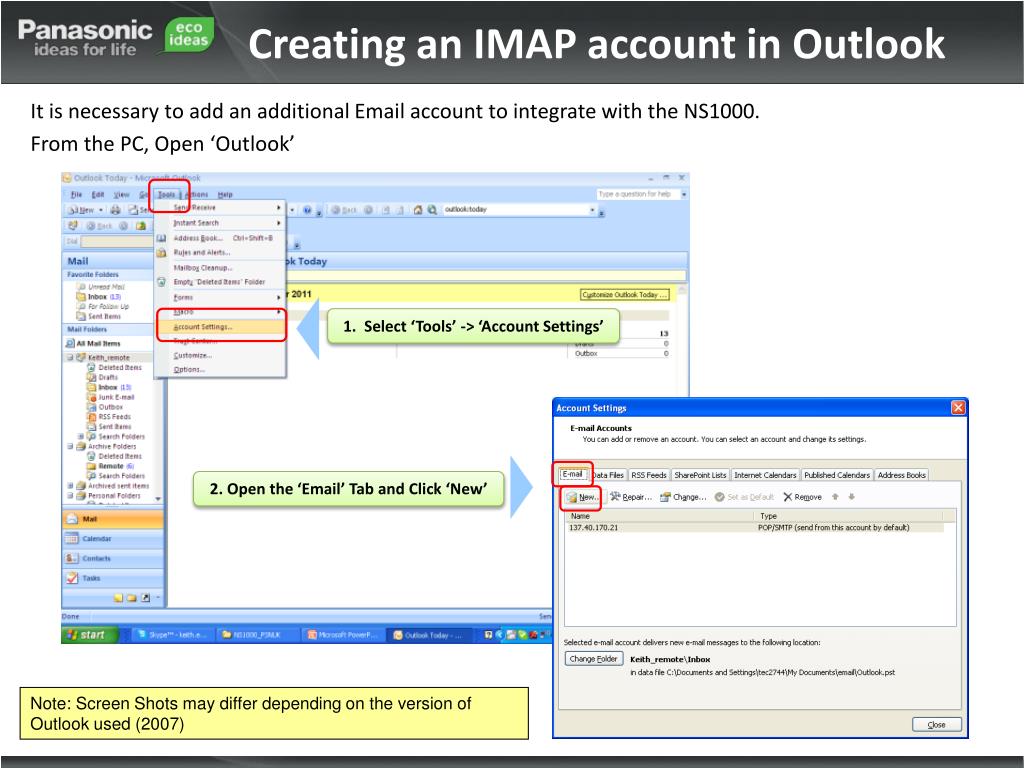Click the blue help icon in Outlook's toolbar
This screenshot has height=768, width=1024.
tap(307, 210)
